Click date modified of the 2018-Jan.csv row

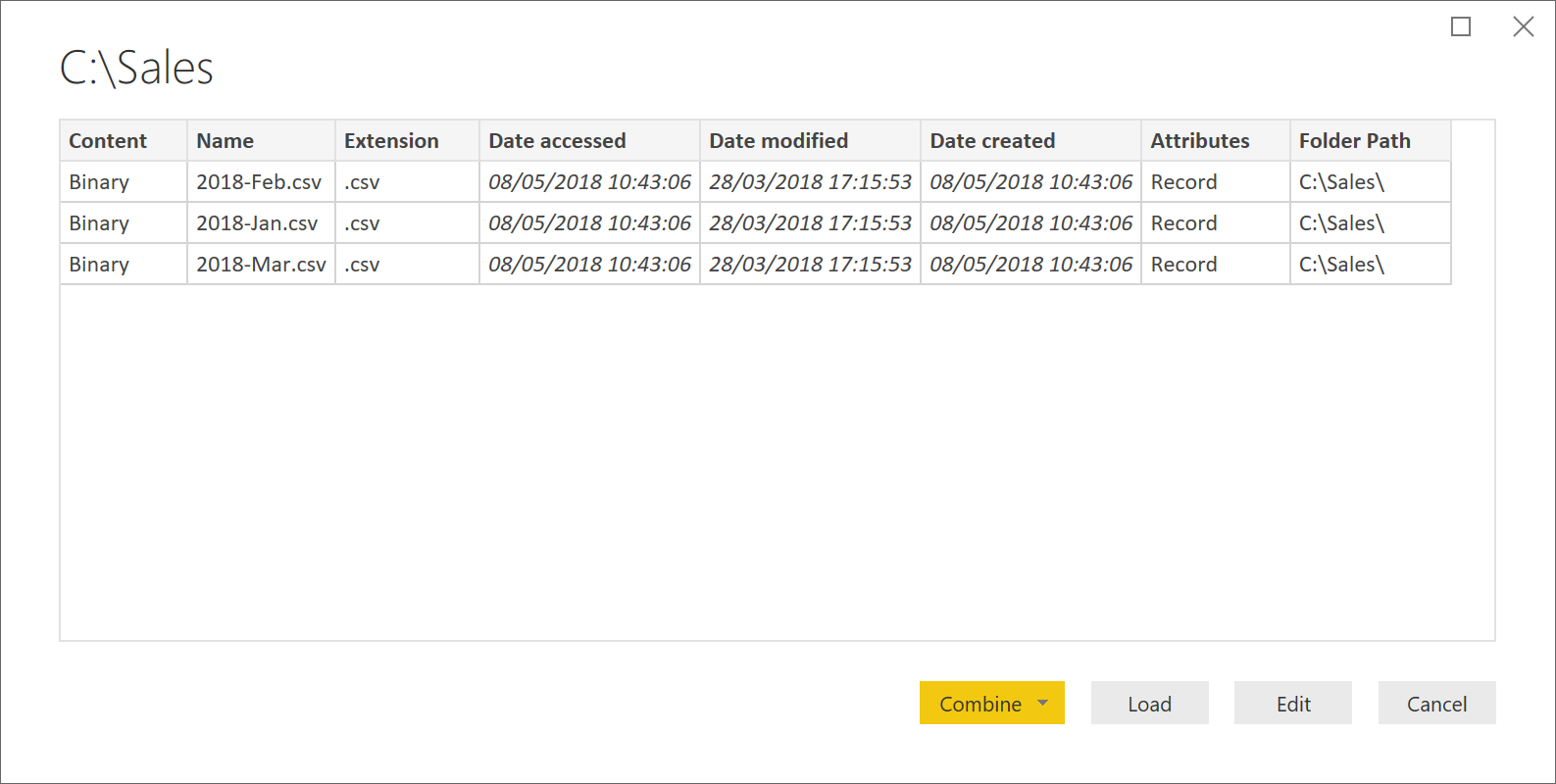(x=810, y=223)
